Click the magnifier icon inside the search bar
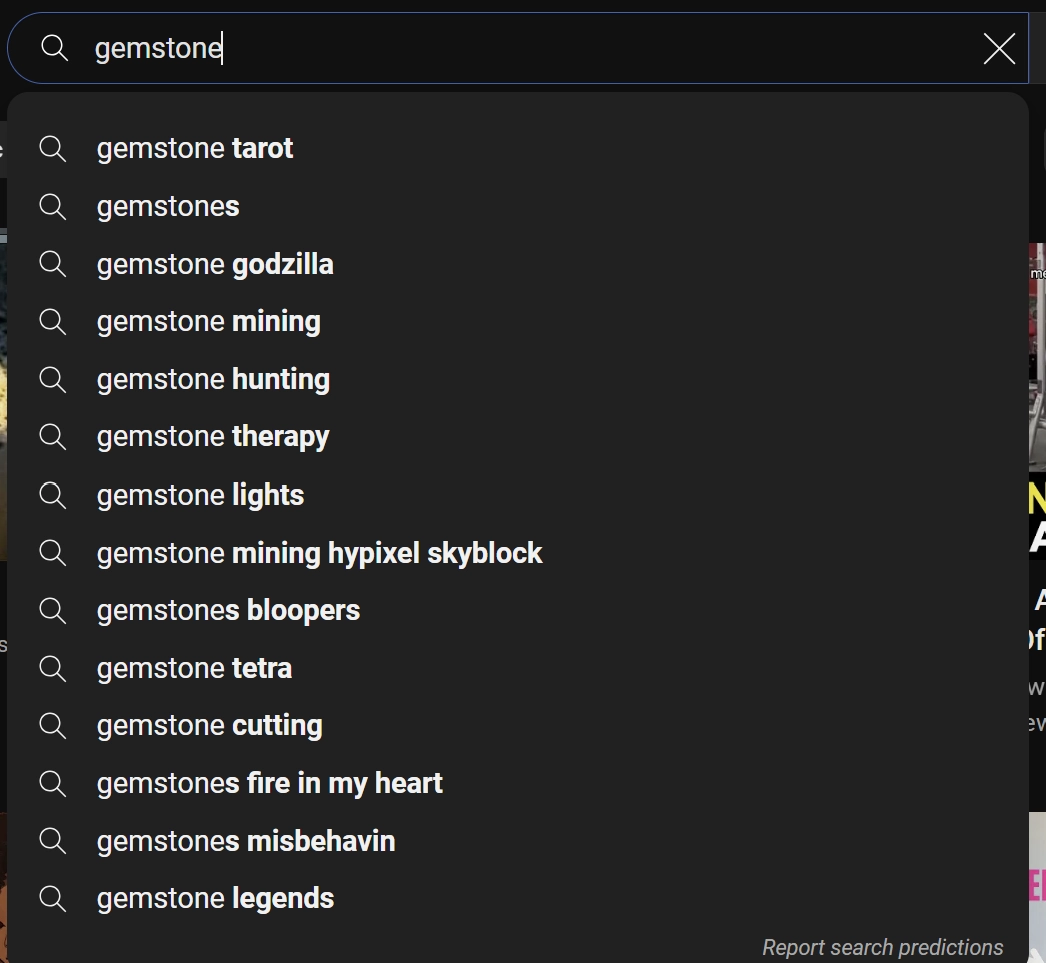The height and width of the screenshot is (964, 1046). [x=54, y=47]
